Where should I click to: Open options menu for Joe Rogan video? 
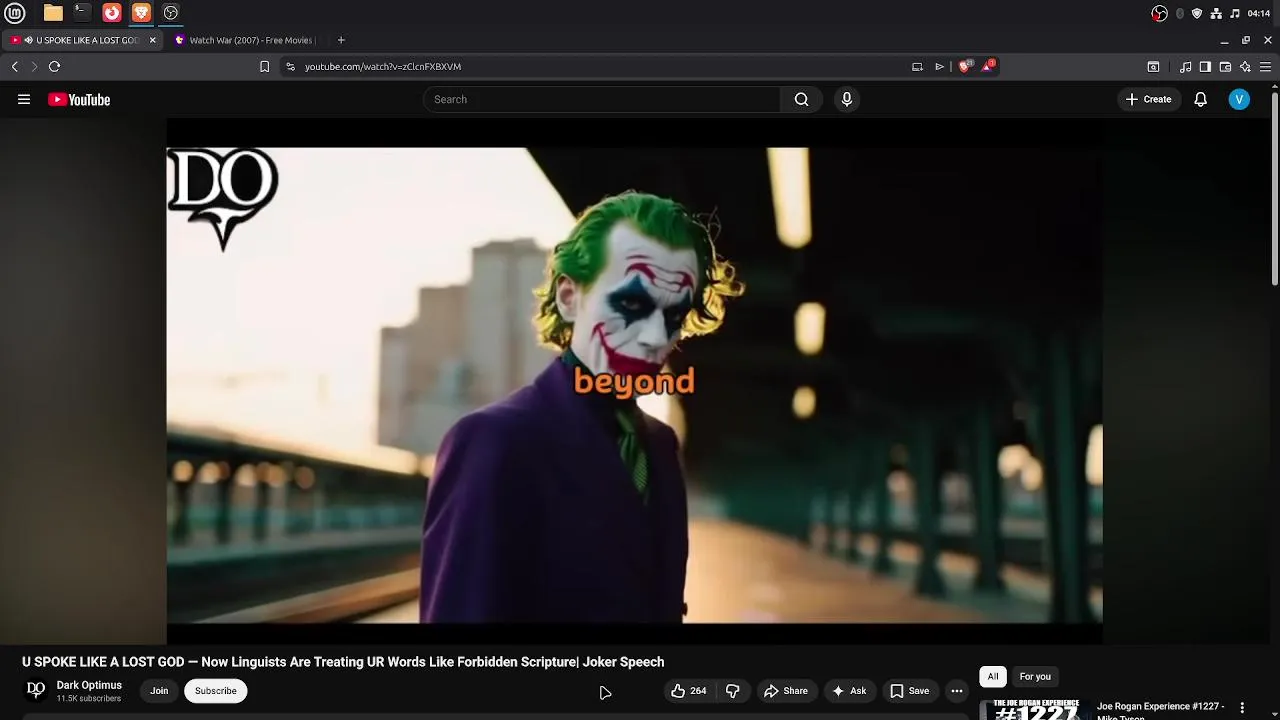1242,708
